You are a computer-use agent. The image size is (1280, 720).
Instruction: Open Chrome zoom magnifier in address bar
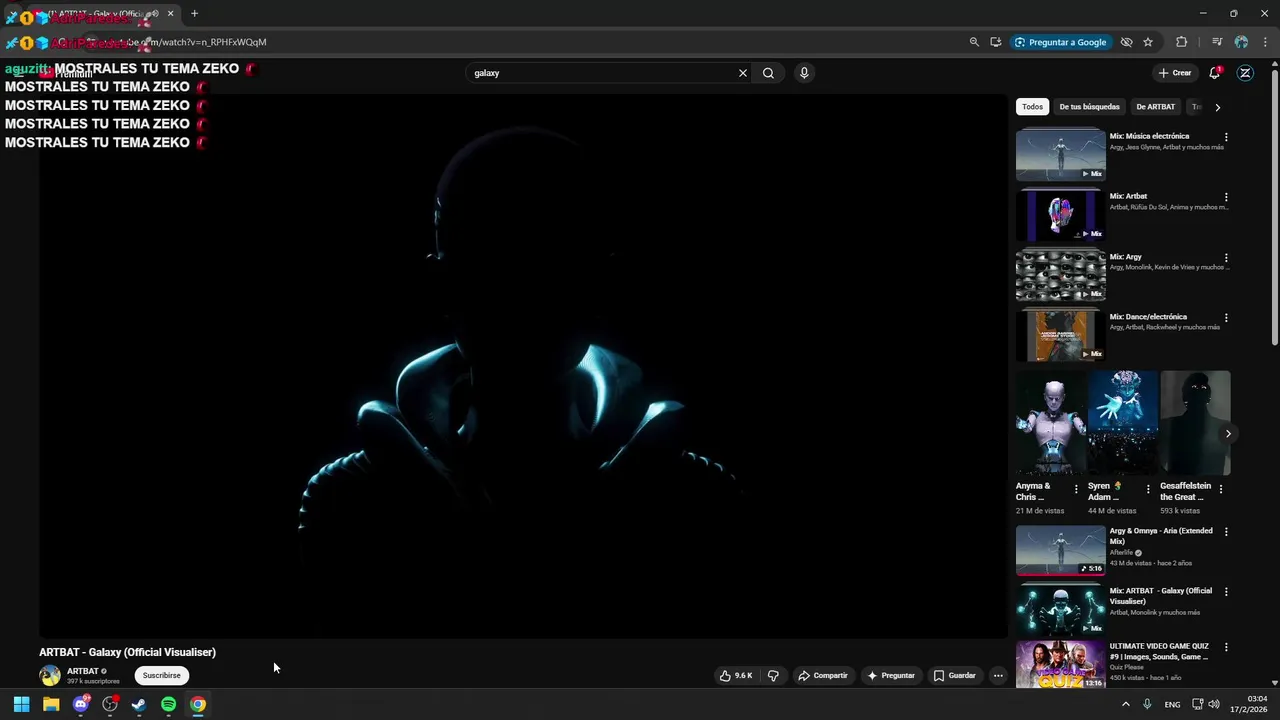pyautogui.click(x=974, y=42)
